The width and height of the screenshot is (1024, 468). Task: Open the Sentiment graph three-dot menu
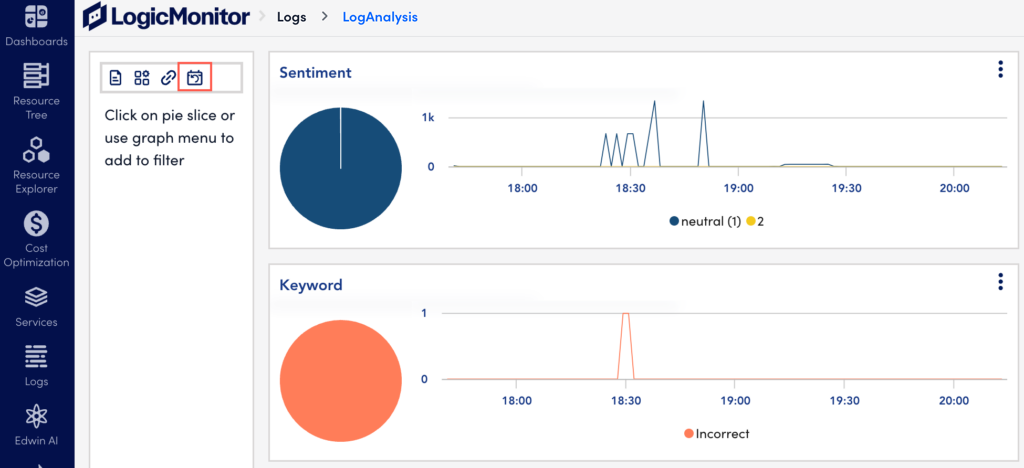[999, 69]
